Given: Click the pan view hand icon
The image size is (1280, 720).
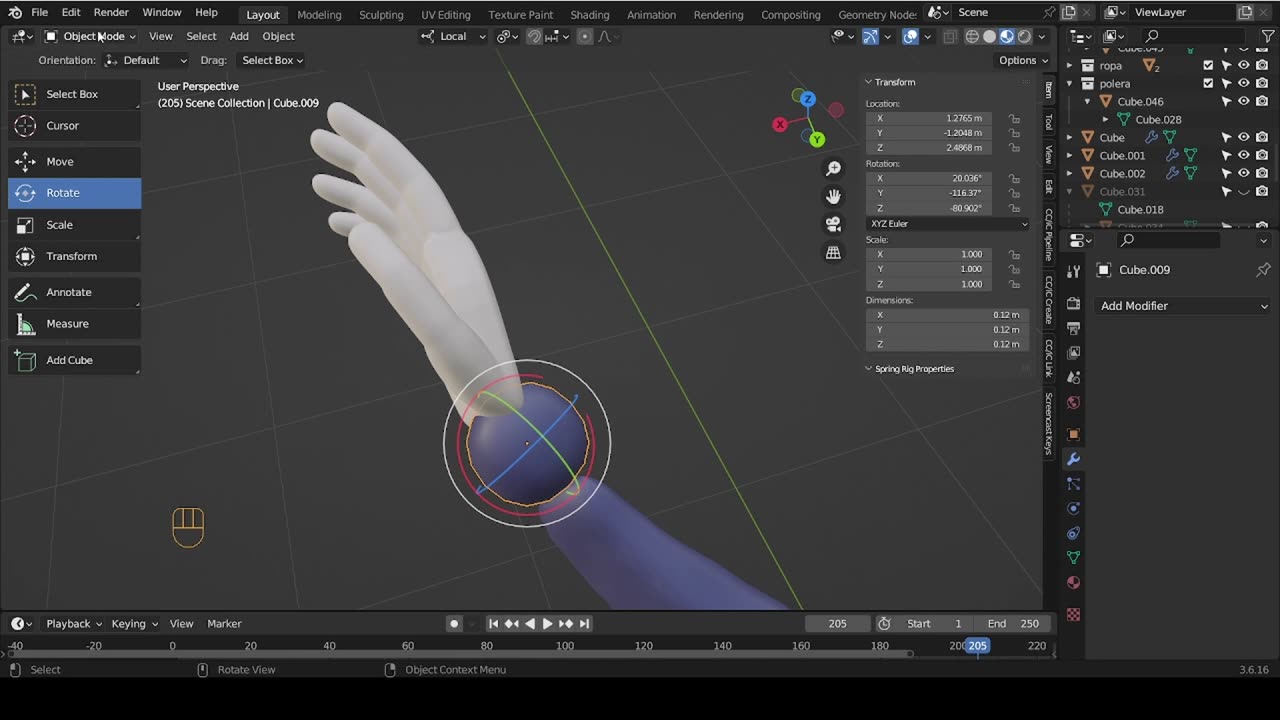Looking at the screenshot, I should click(x=833, y=197).
